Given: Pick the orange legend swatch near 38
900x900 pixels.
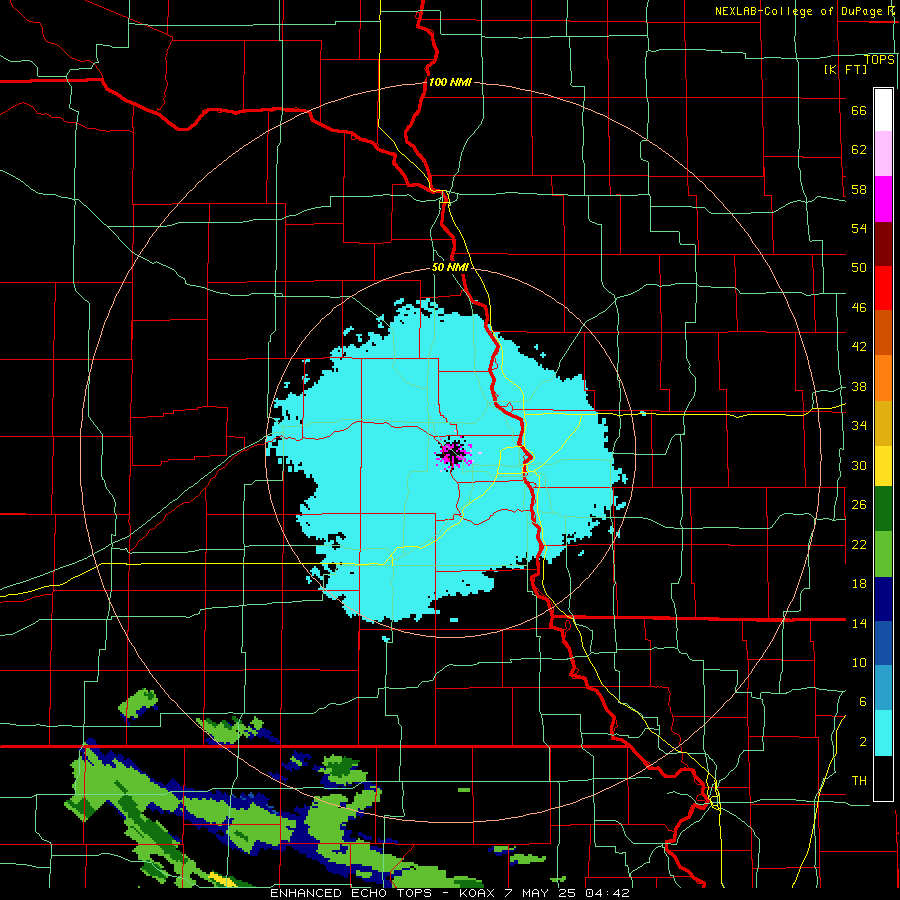Looking at the screenshot, I should [x=883, y=378].
